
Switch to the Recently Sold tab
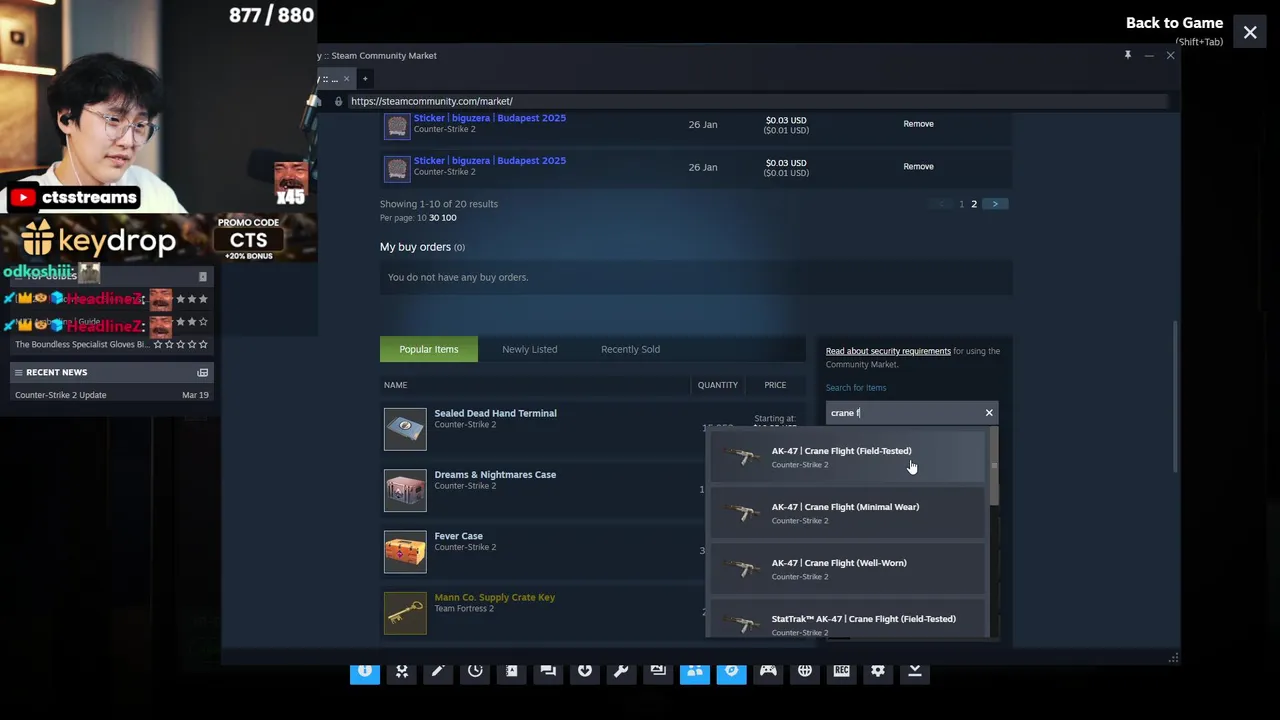630,349
